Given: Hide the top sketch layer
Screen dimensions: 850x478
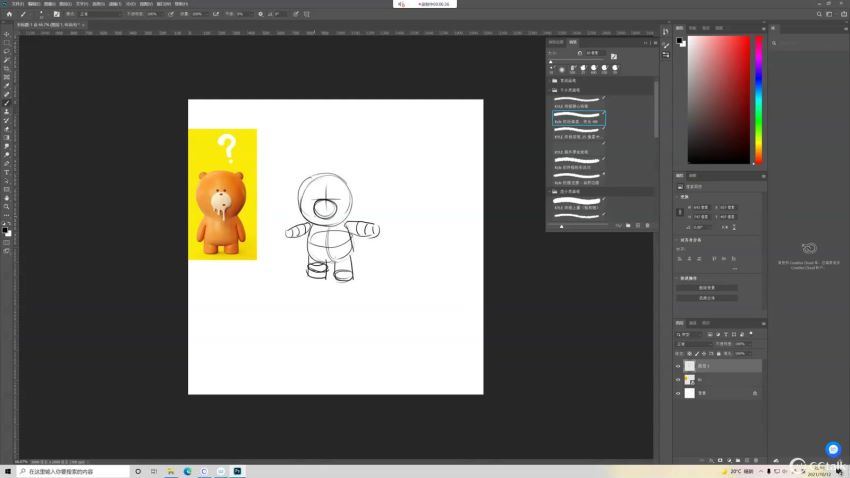Looking at the screenshot, I should click(x=678, y=366).
